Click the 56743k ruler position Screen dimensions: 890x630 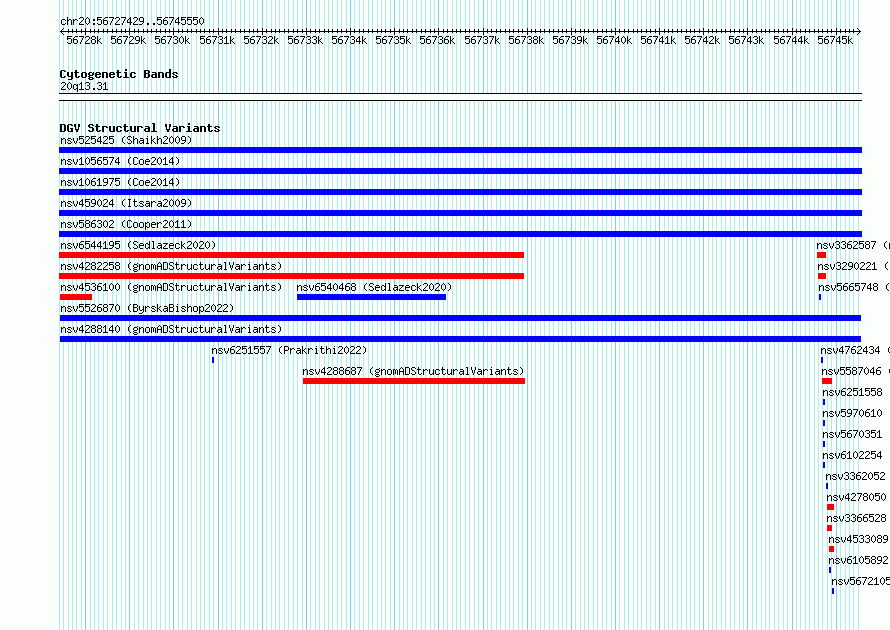coord(746,40)
